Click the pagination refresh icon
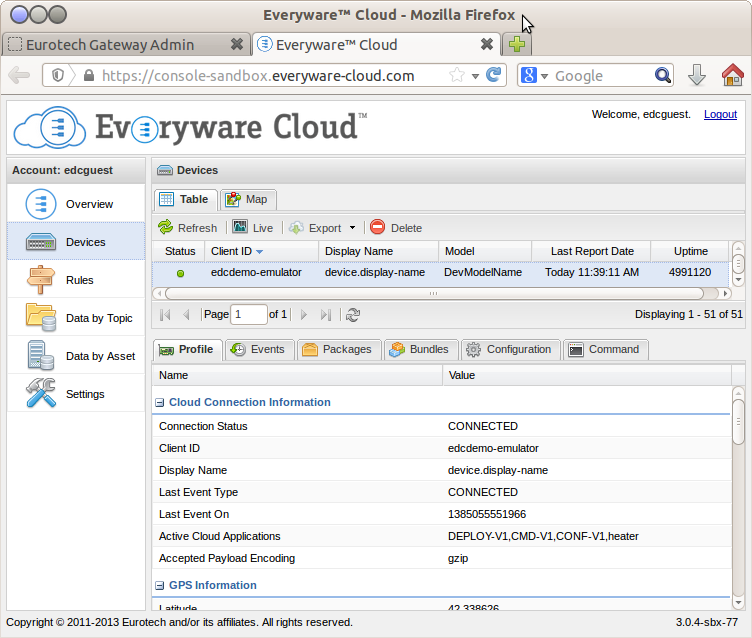The image size is (752, 638). point(353,315)
